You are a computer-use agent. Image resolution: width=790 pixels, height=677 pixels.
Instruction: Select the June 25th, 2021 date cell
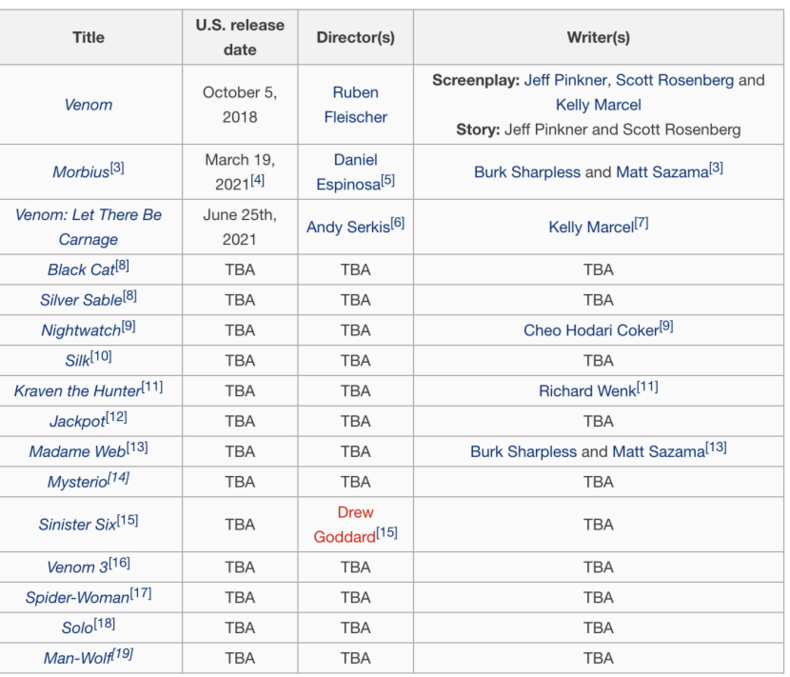pyautogui.click(x=240, y=227)
